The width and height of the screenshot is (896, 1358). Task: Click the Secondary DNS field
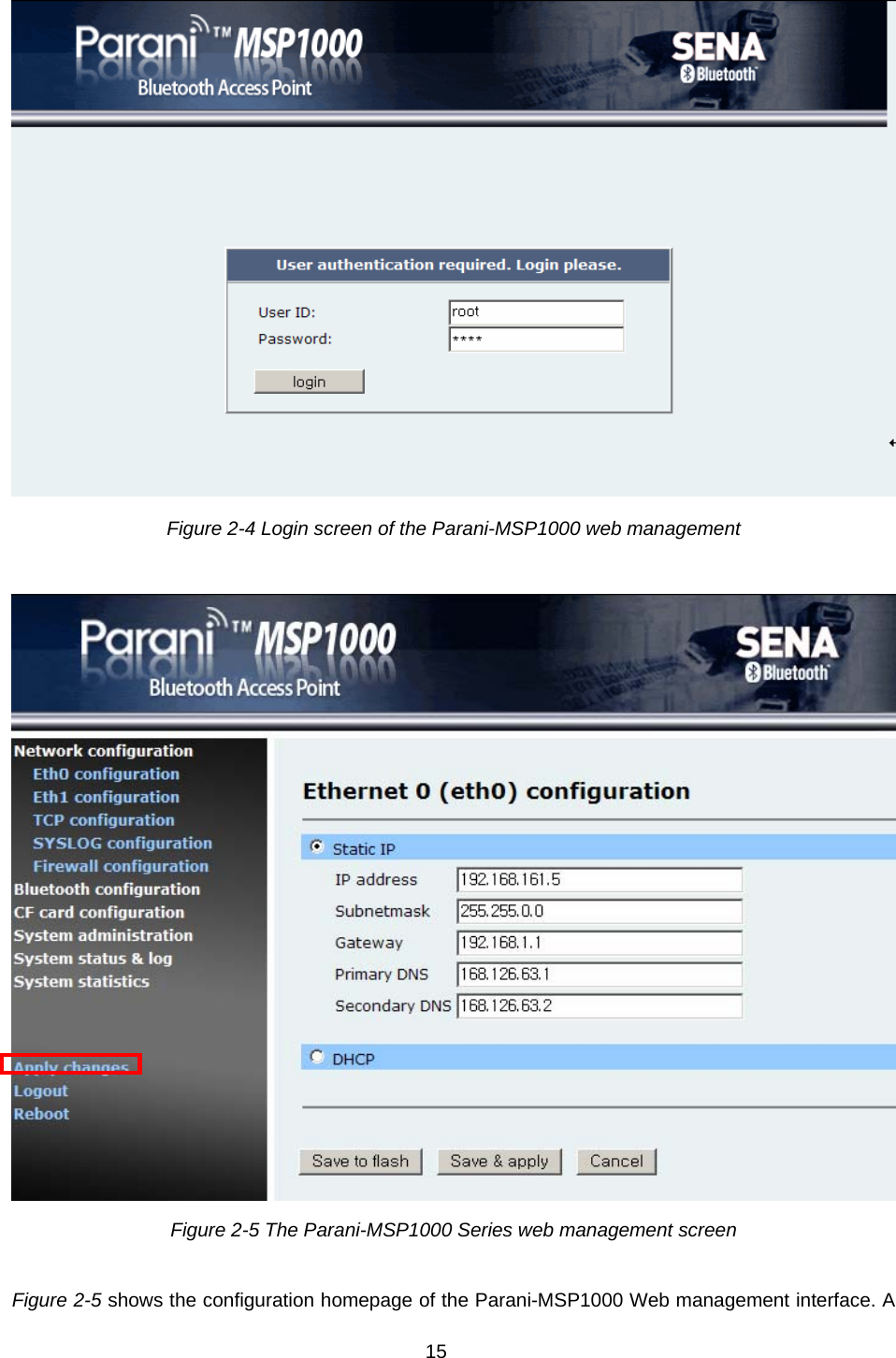[600, 1005]
